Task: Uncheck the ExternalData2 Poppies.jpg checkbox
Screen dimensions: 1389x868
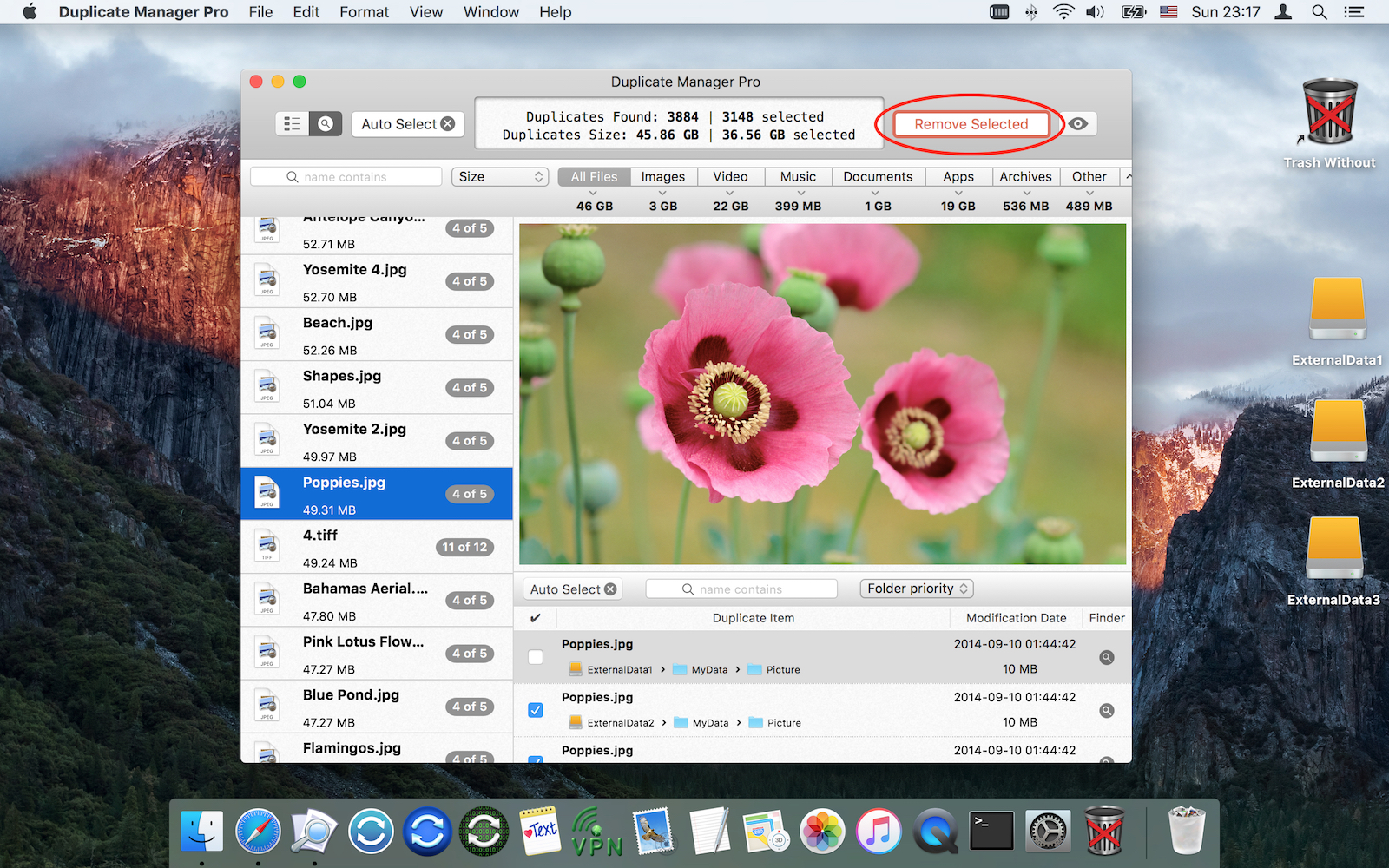Action: click(536, 710)
